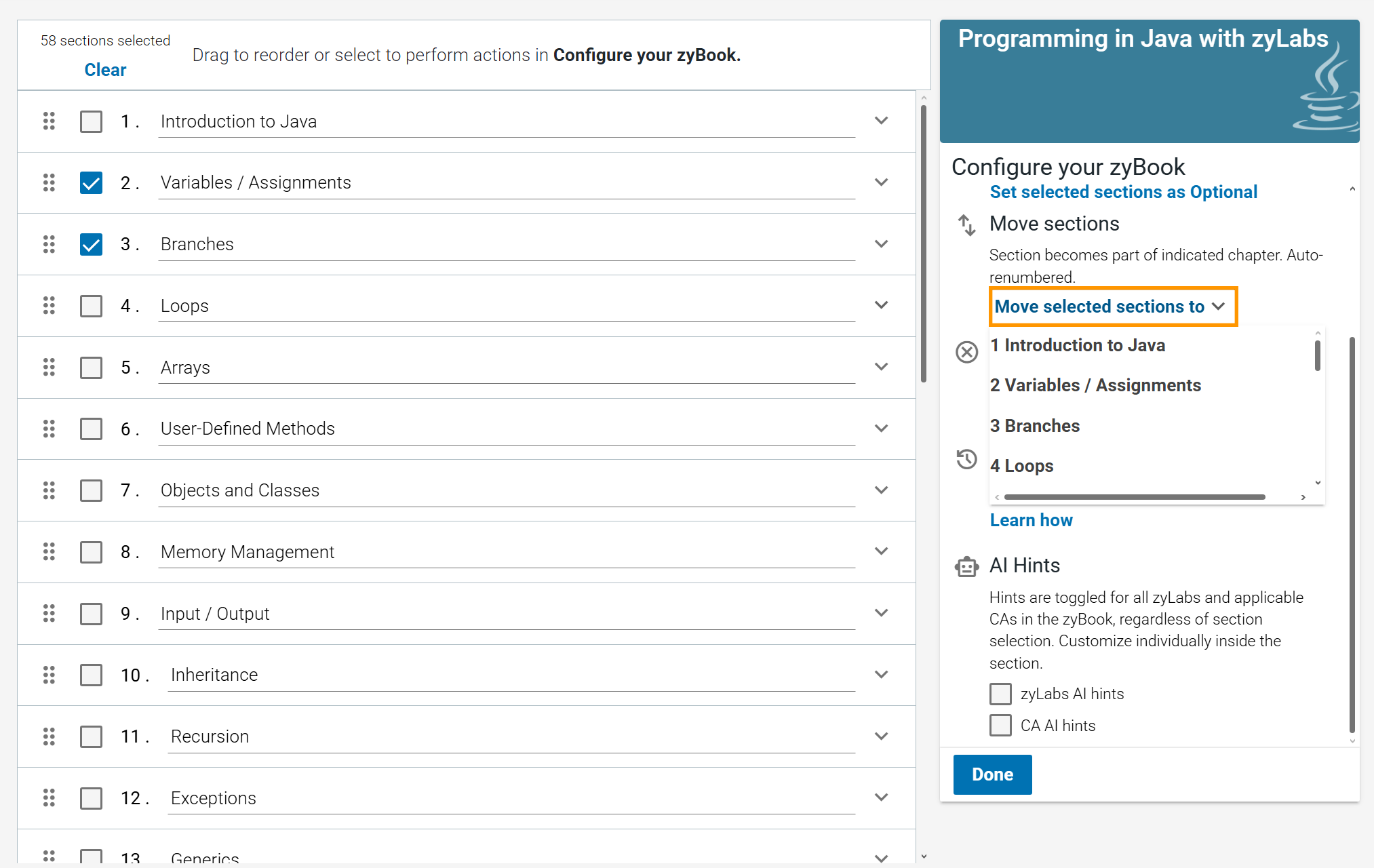Select the Memory Management checkbox
The image size is (1374, 868).
pyautogui.click(x=91, y=552)
